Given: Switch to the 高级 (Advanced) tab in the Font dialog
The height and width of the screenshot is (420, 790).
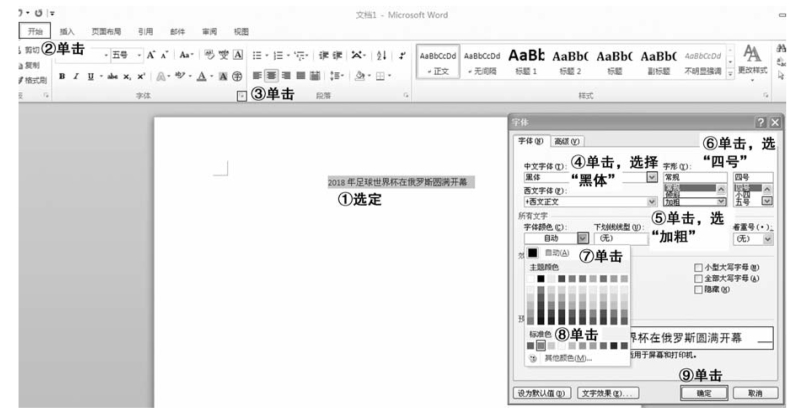Looking at the screenshot, I should [x=568, y=142].
